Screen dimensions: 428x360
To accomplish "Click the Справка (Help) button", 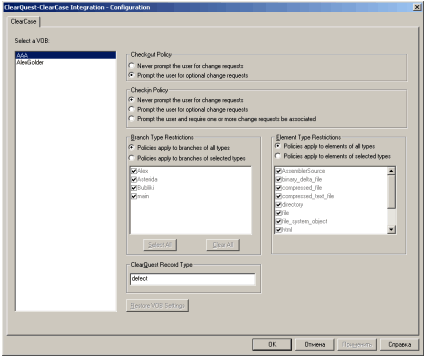I will pyautogui.click(x=399, y=345).
